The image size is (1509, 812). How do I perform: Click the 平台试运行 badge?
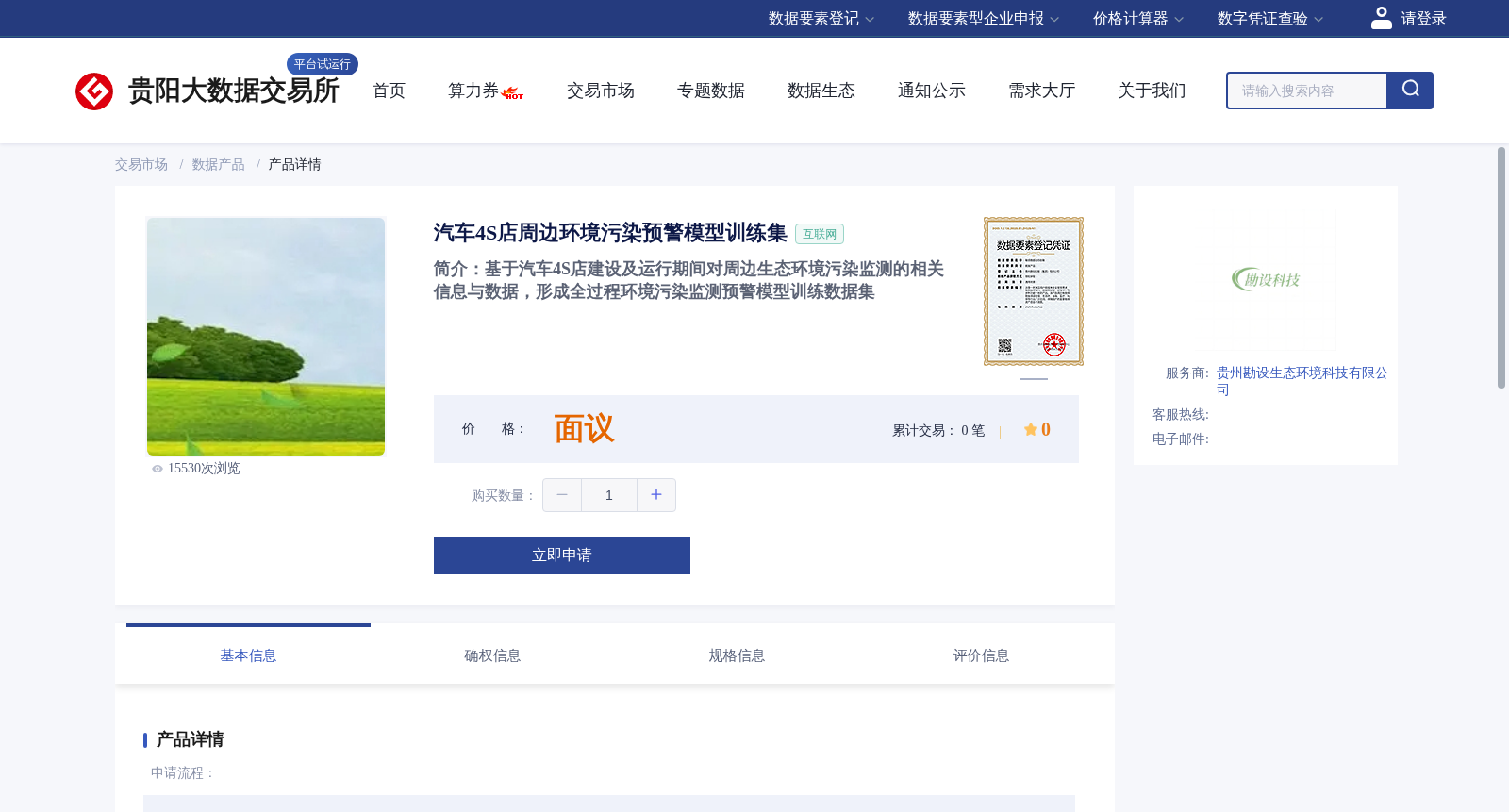click(323, 64)
